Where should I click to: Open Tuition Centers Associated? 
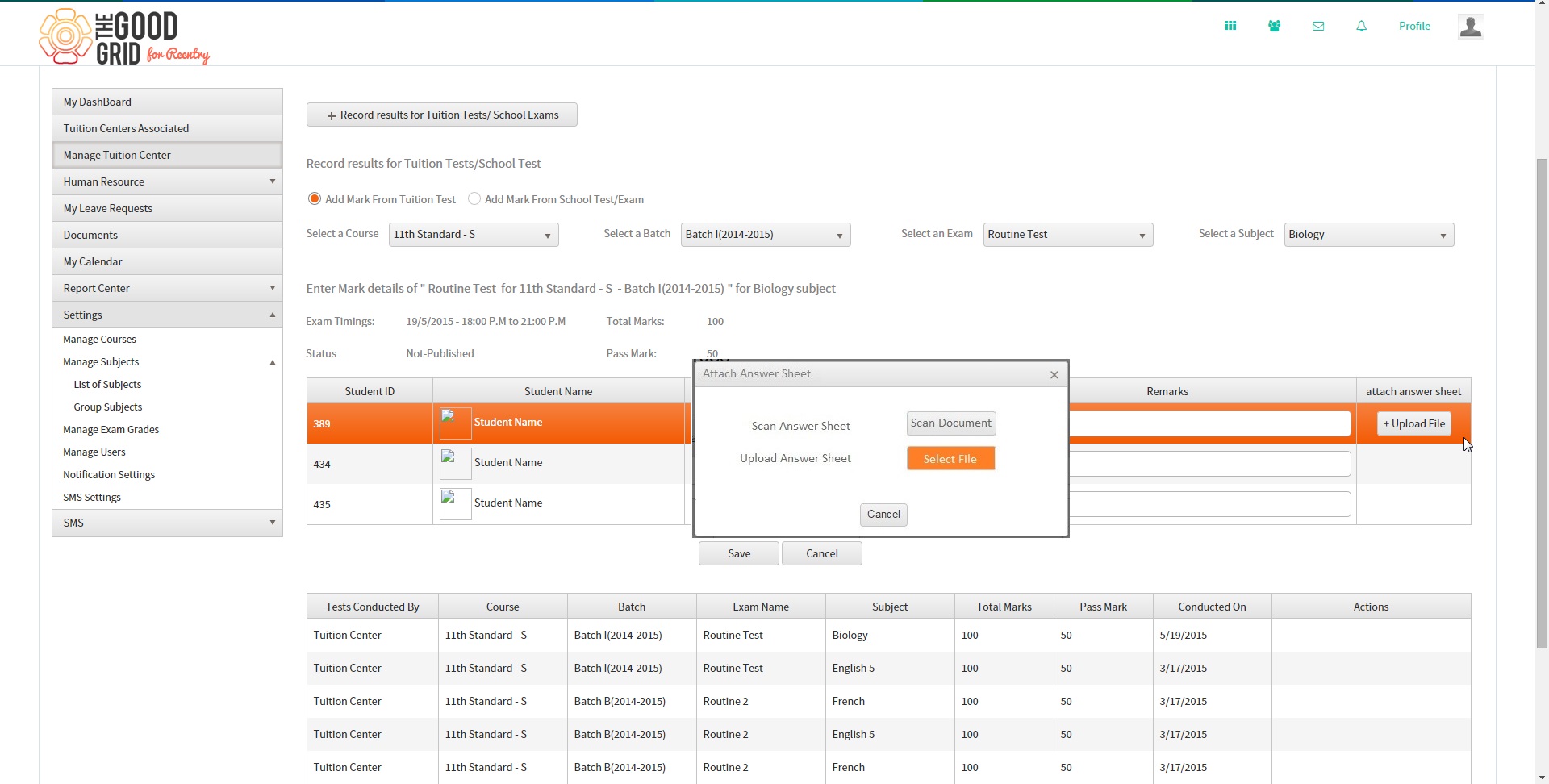click(167, 128)
